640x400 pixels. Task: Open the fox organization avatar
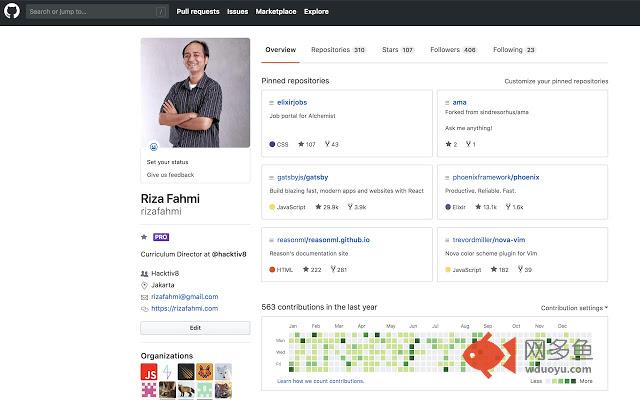(204, 372)
